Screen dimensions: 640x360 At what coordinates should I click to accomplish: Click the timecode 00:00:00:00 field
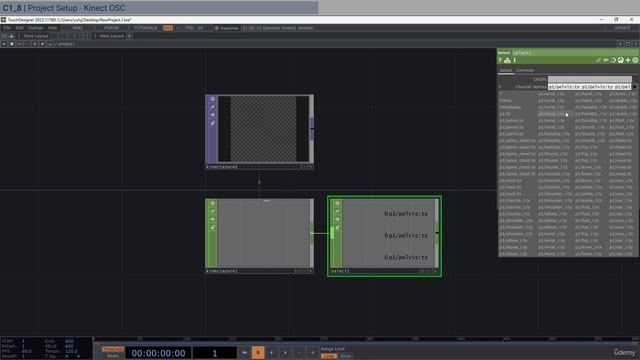tap(158, 353)
